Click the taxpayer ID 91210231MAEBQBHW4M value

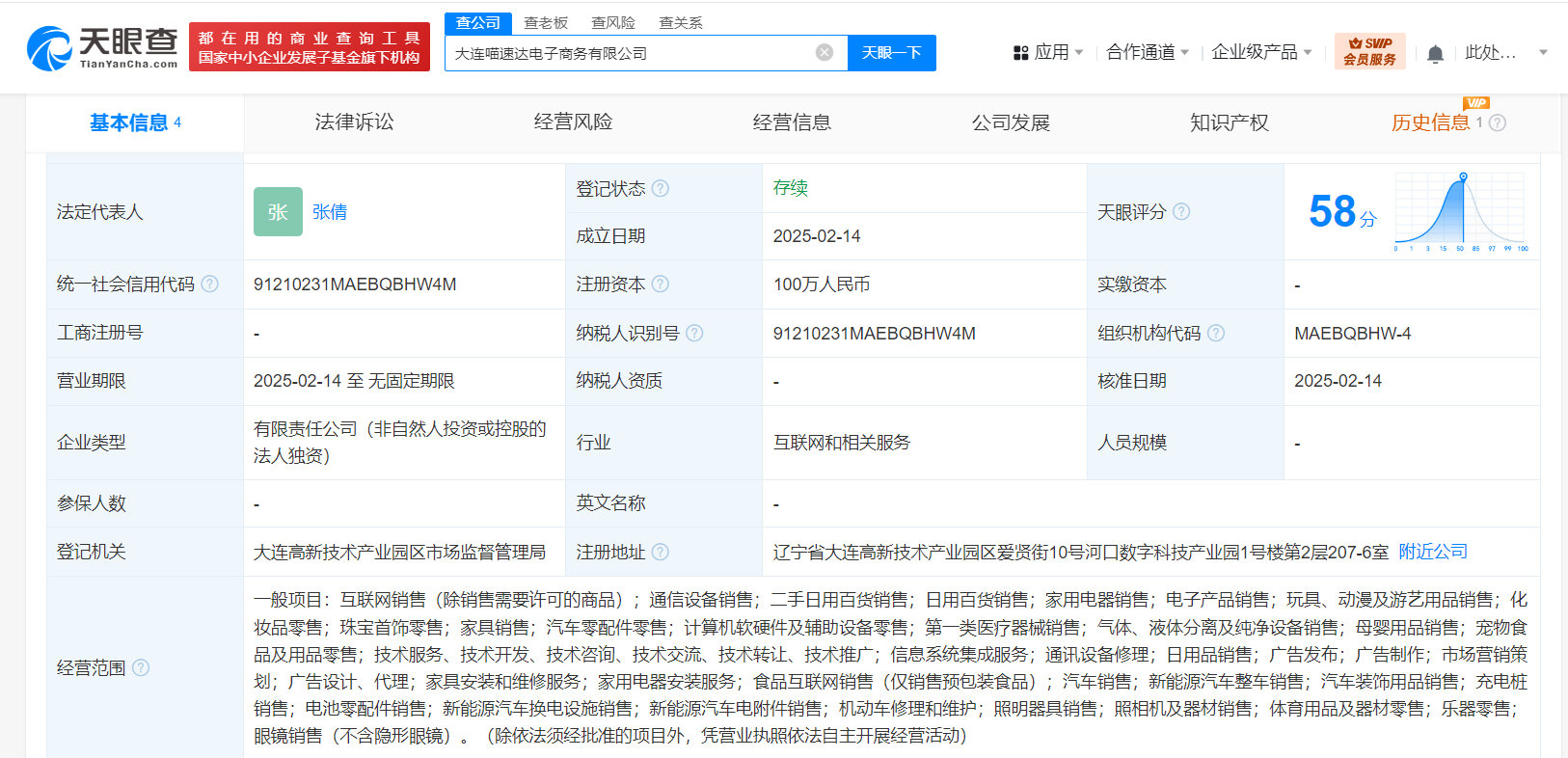coord(874,334)
